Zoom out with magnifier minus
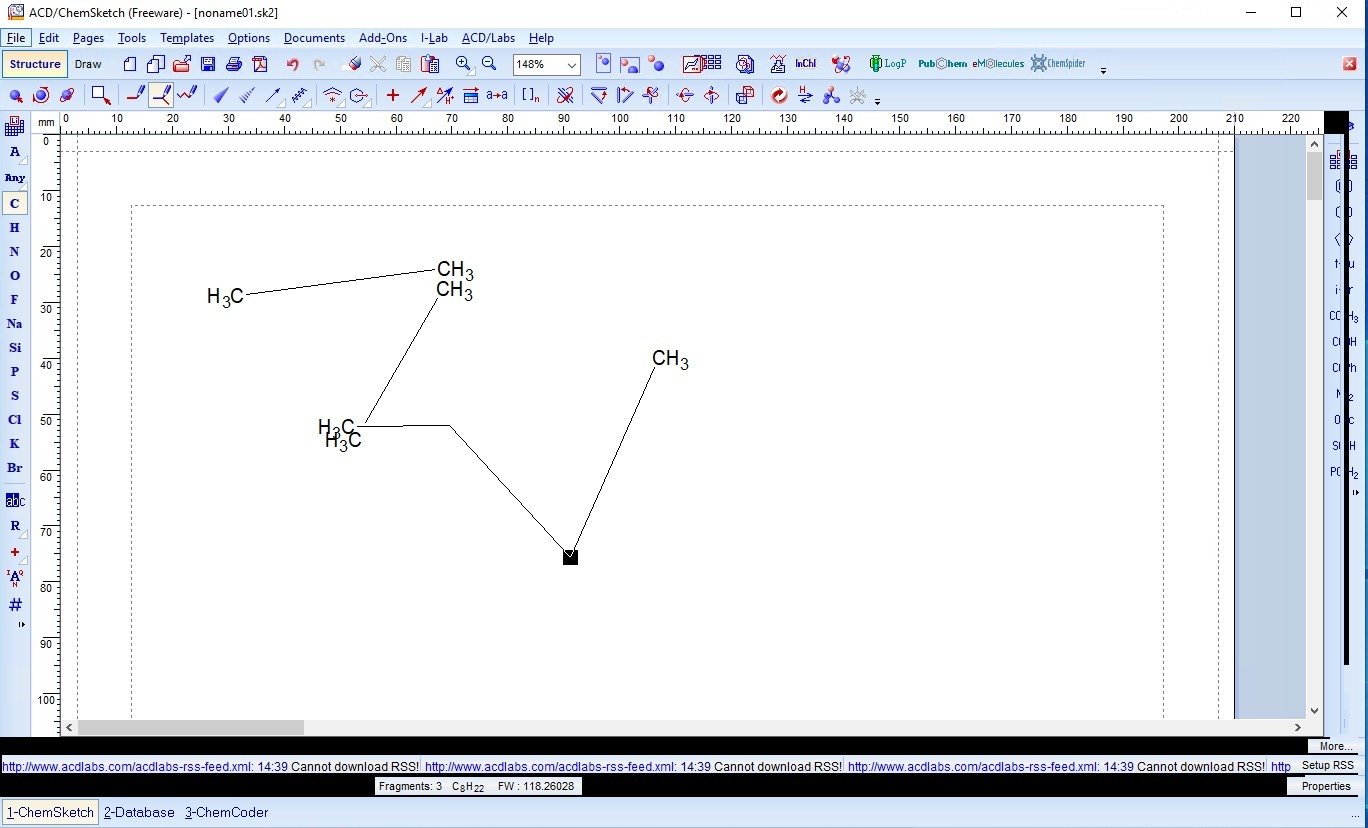Image resolution: width=1368 pixels, height=828 pixels. pos(489,64)
